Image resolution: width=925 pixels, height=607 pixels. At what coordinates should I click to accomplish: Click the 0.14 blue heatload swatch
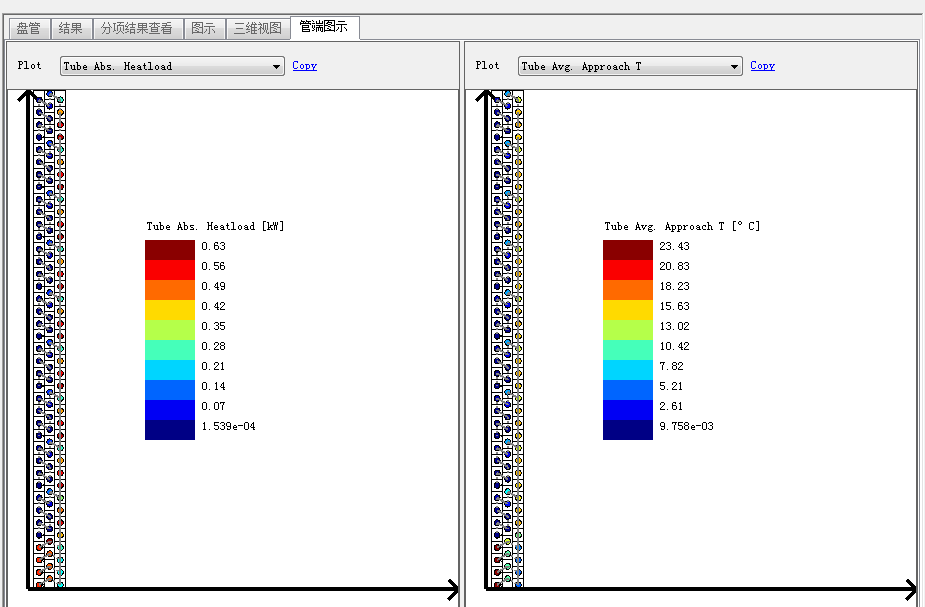(170, 391)
